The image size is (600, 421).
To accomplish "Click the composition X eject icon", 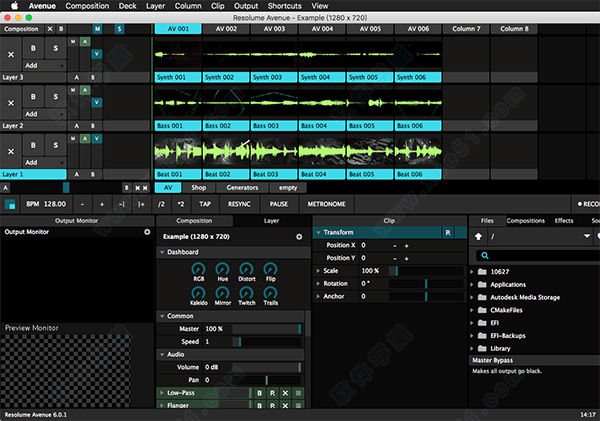I will pyautogui.click(x=50, y=29).
